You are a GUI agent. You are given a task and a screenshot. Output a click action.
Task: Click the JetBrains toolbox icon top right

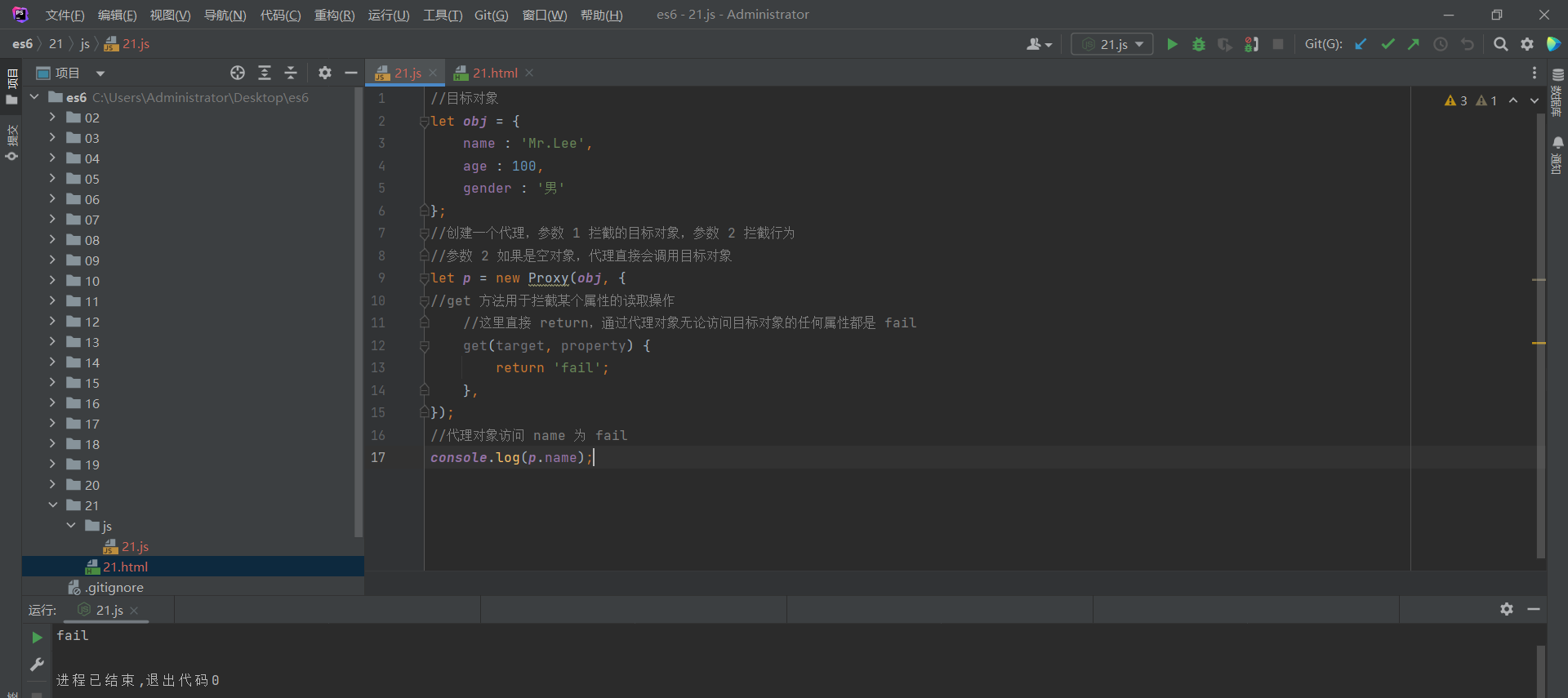(1554, 44)
